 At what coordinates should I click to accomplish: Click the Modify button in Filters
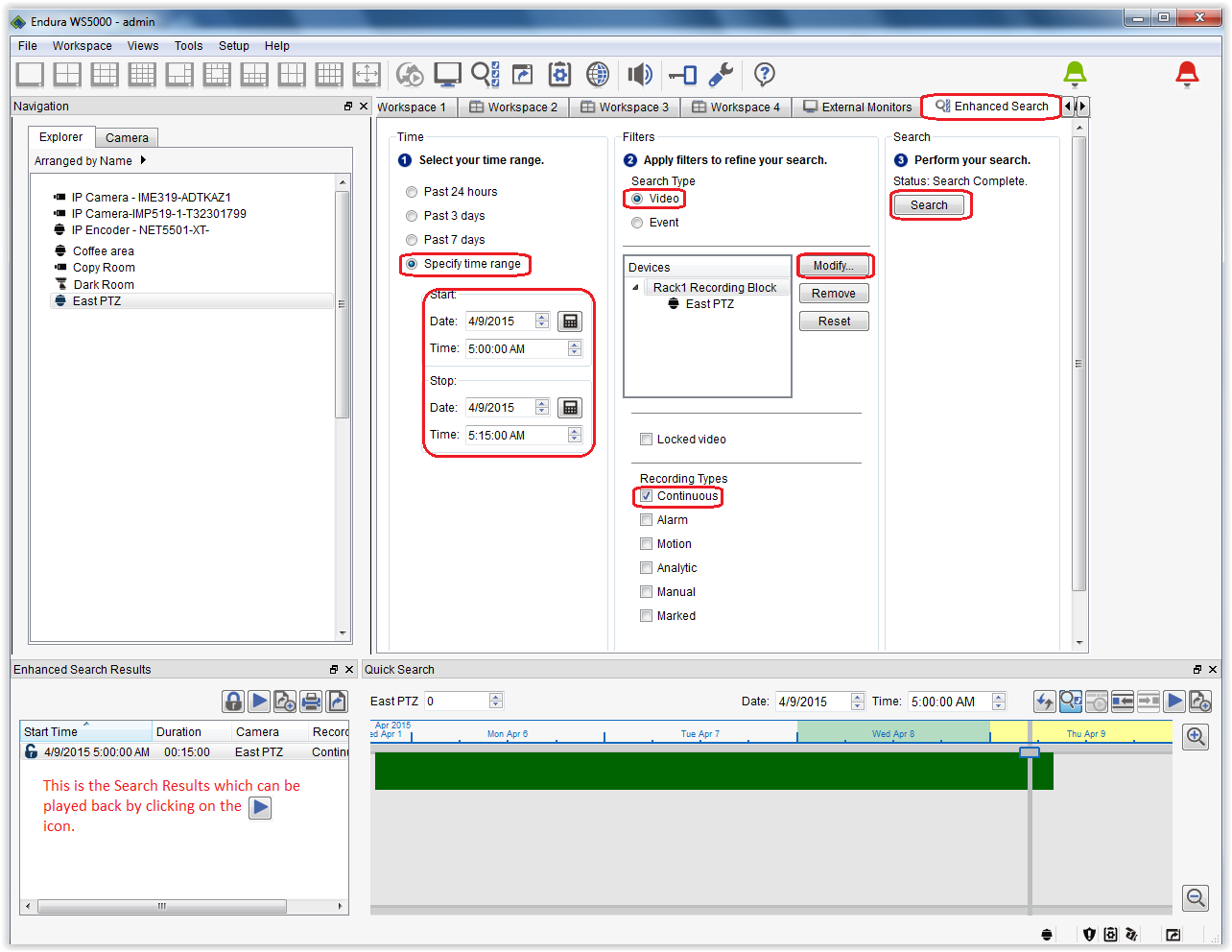click(834, 265)
